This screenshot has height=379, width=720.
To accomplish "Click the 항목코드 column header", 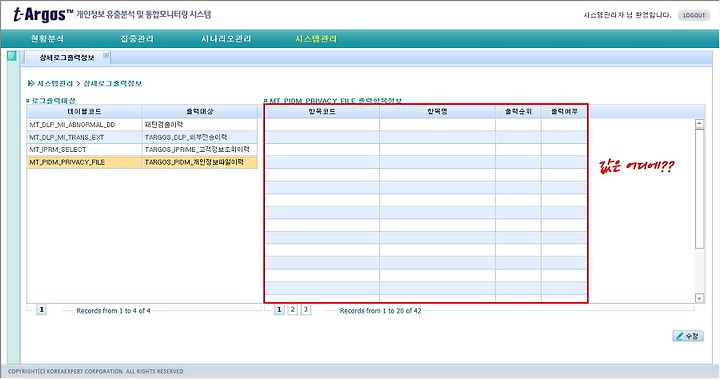I will [x=322, y=112].
